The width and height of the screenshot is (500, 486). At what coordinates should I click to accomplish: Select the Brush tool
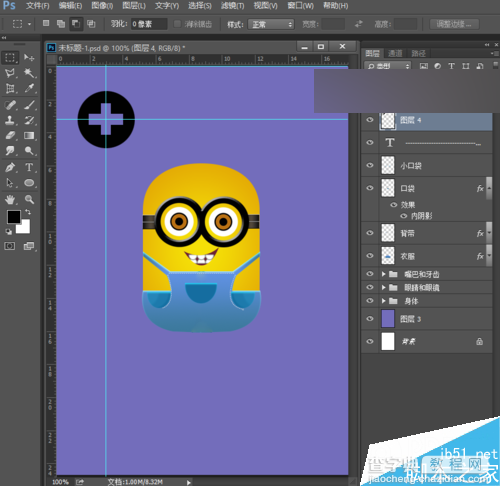(29, 105)
